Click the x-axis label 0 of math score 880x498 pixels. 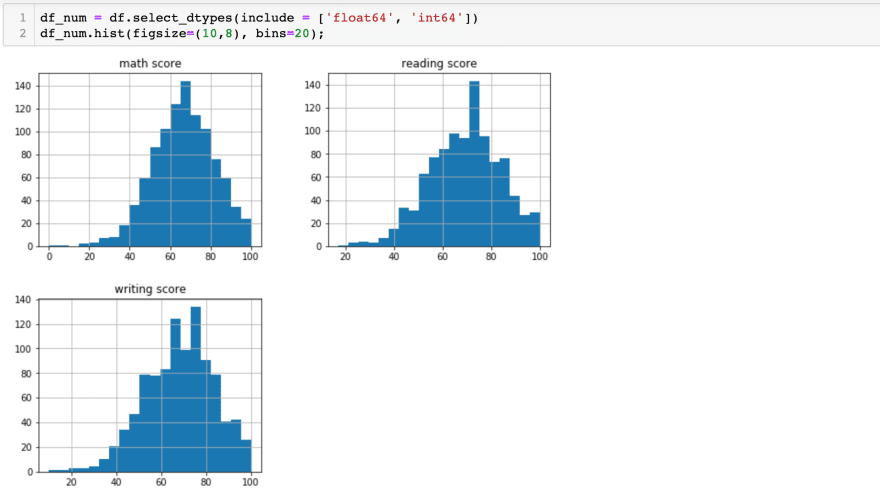point(49,257)
